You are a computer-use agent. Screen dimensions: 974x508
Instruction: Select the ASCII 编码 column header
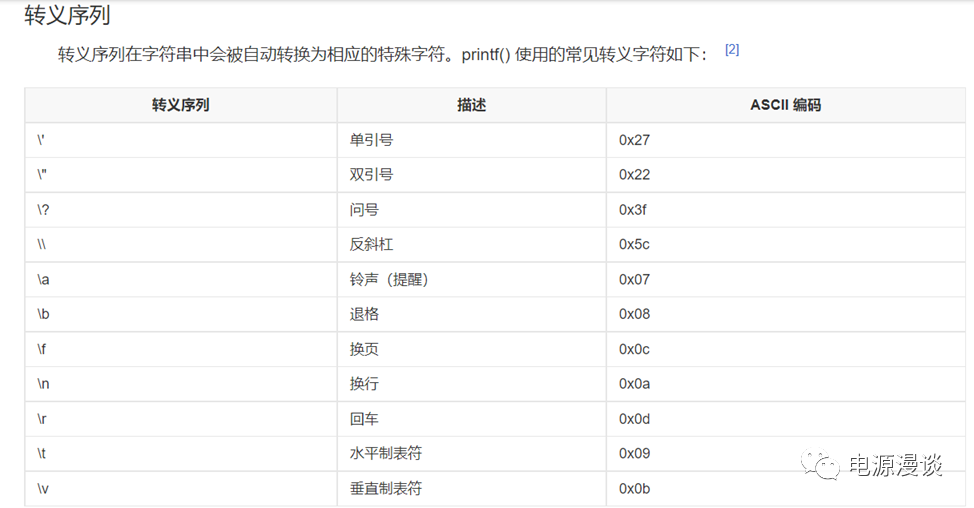click(x=785, y=105)
